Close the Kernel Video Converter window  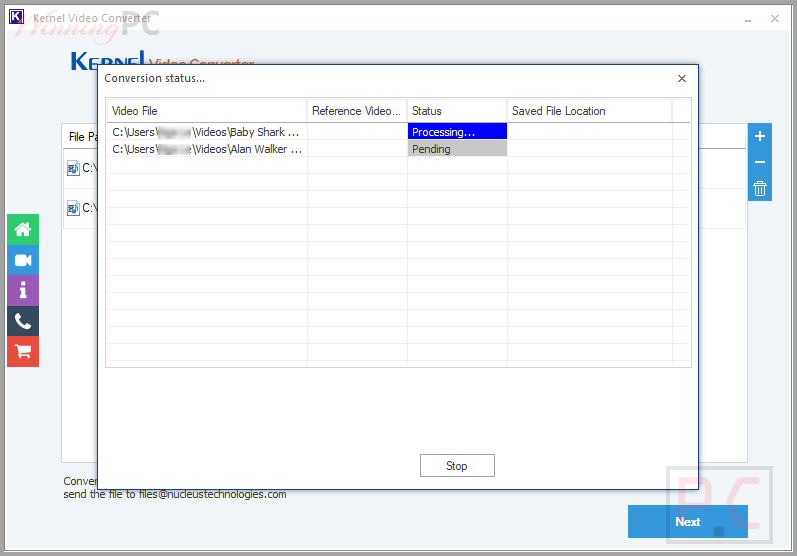coord(775,19)
